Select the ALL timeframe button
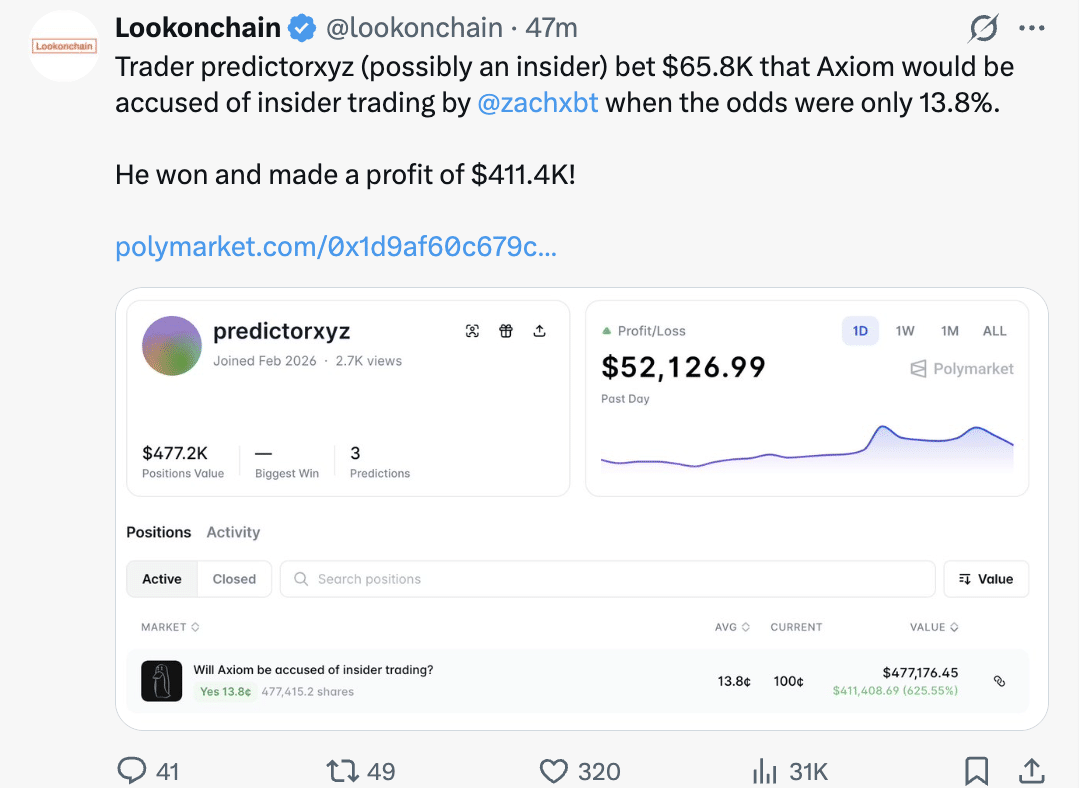 coord(994,330)
